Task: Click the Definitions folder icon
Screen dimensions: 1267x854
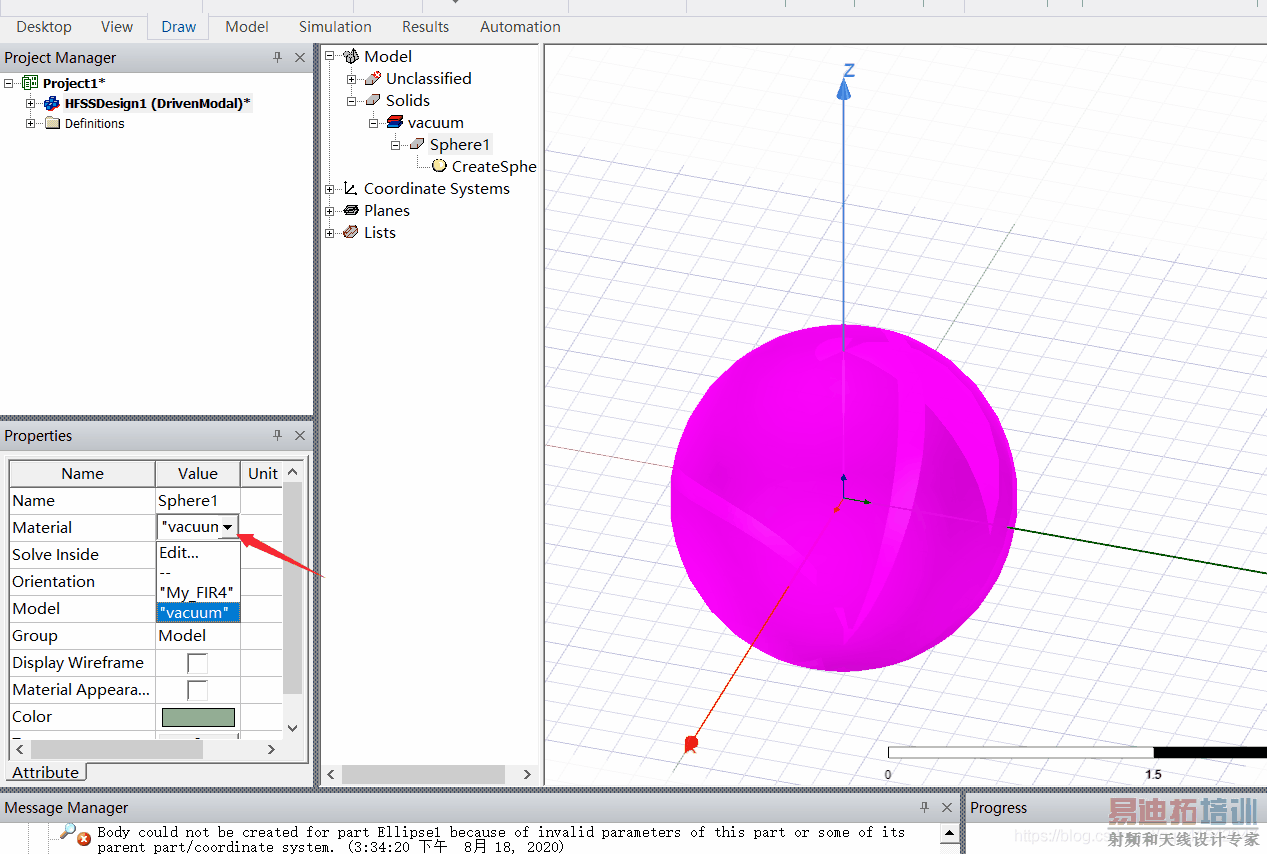Action: tap(52, 124)
